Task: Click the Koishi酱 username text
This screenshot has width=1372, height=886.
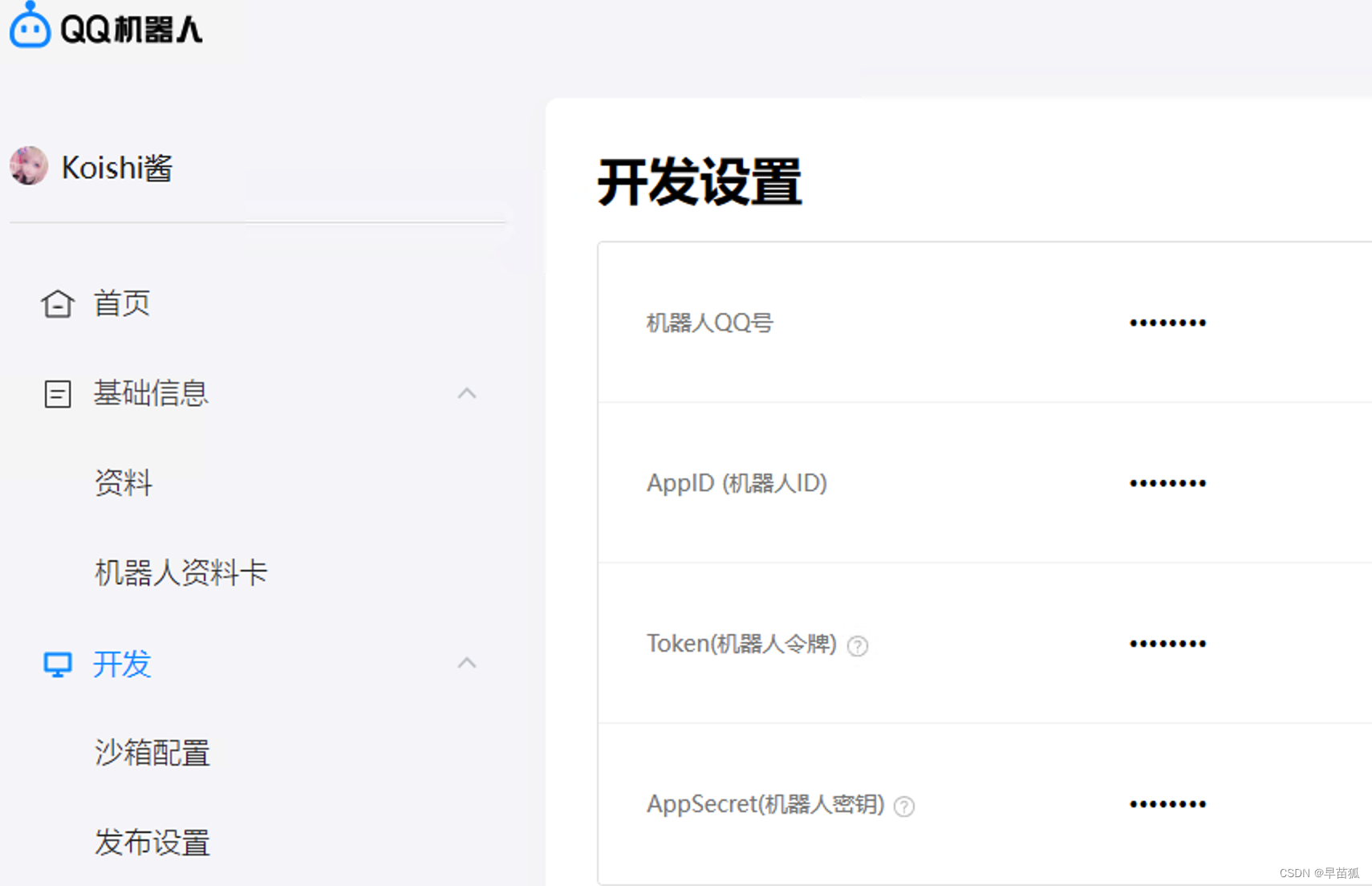Action: 116,167
